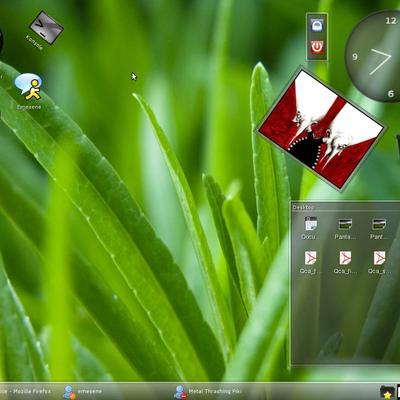Open the 'Qca_h...' PDF file icon
Viewport: 400px width, 400px height.
click(345, 263)
